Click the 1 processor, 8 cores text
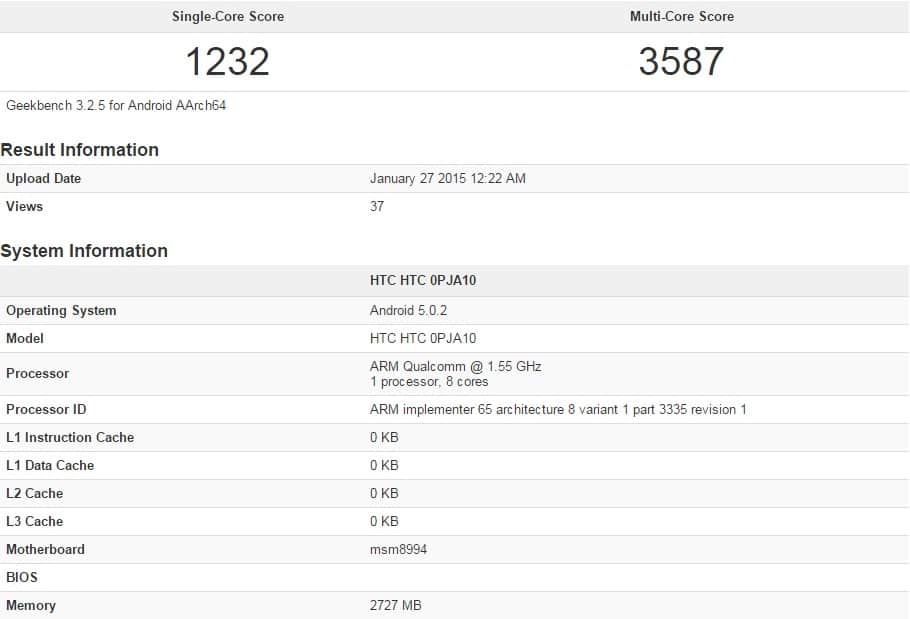Image resolution: width=910 pixels, height=619 pixels. [x=429, y=382]
